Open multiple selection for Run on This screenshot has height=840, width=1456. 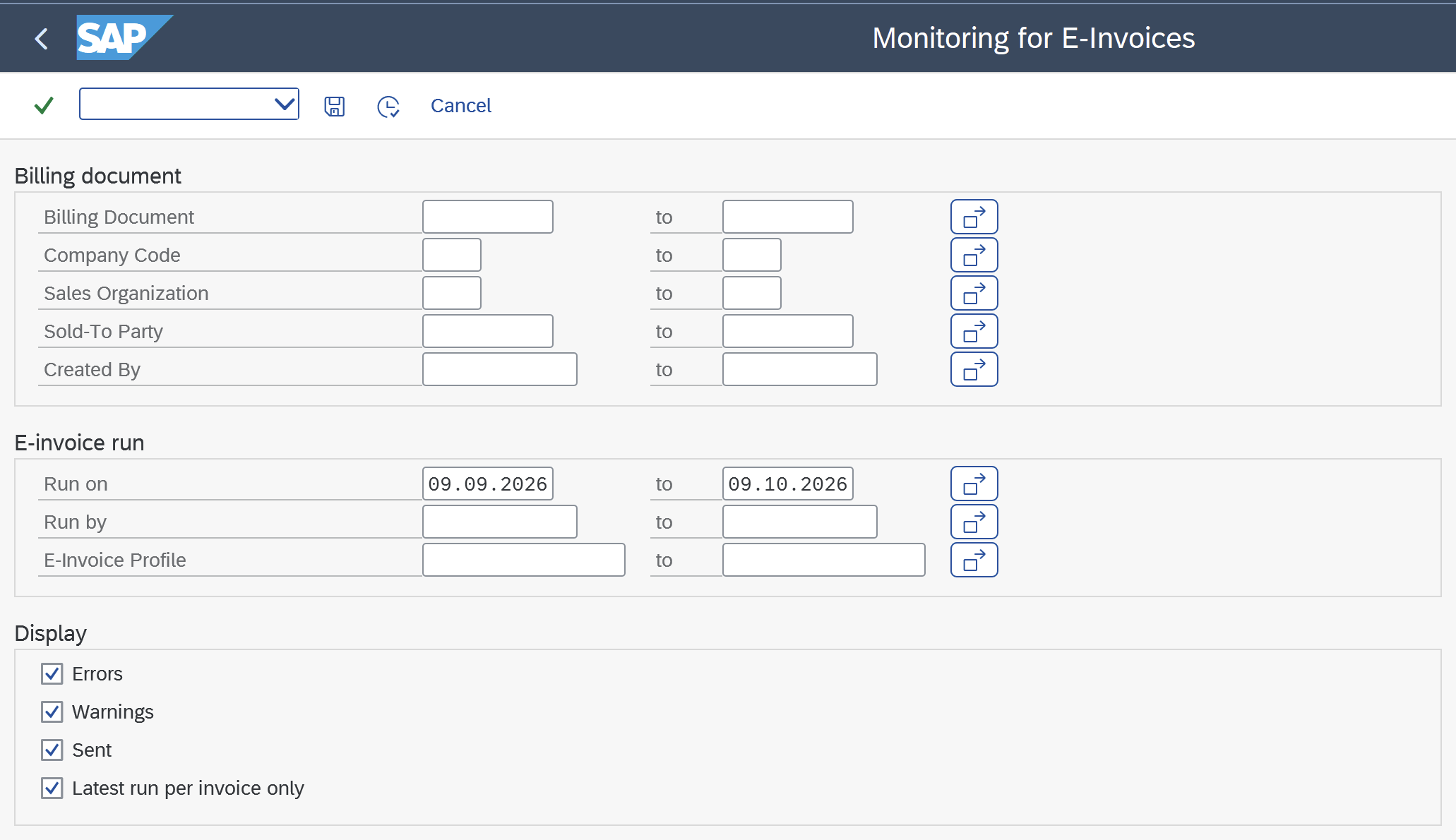pyautogui.click(x=974, y=484)
